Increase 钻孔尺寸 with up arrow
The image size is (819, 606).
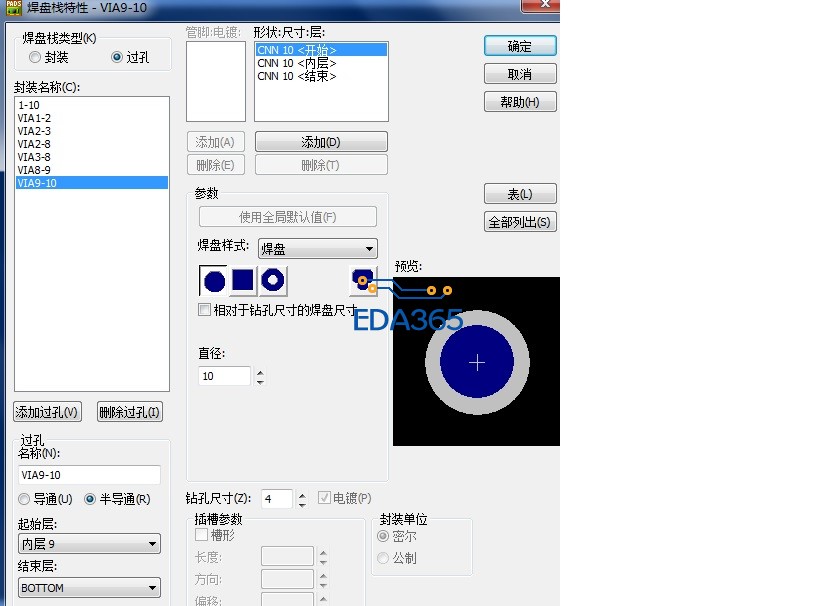point(302,494)
